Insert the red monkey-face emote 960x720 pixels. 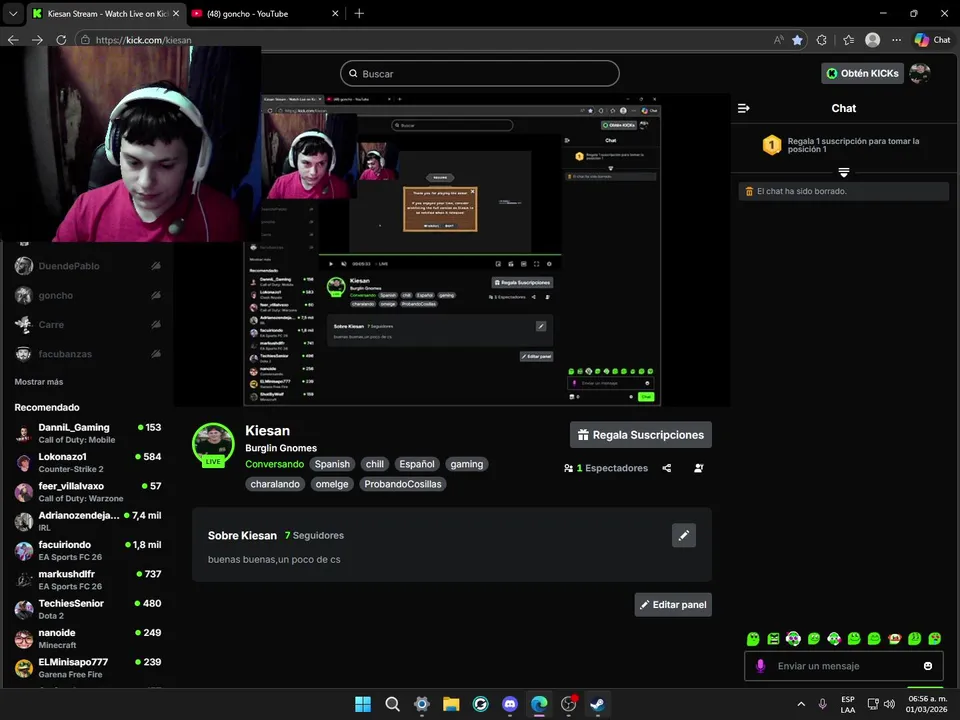click(894, 639)
